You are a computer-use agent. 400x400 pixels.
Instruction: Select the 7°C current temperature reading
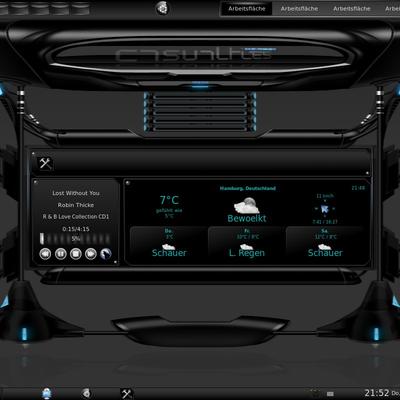(x=169, y=200)
